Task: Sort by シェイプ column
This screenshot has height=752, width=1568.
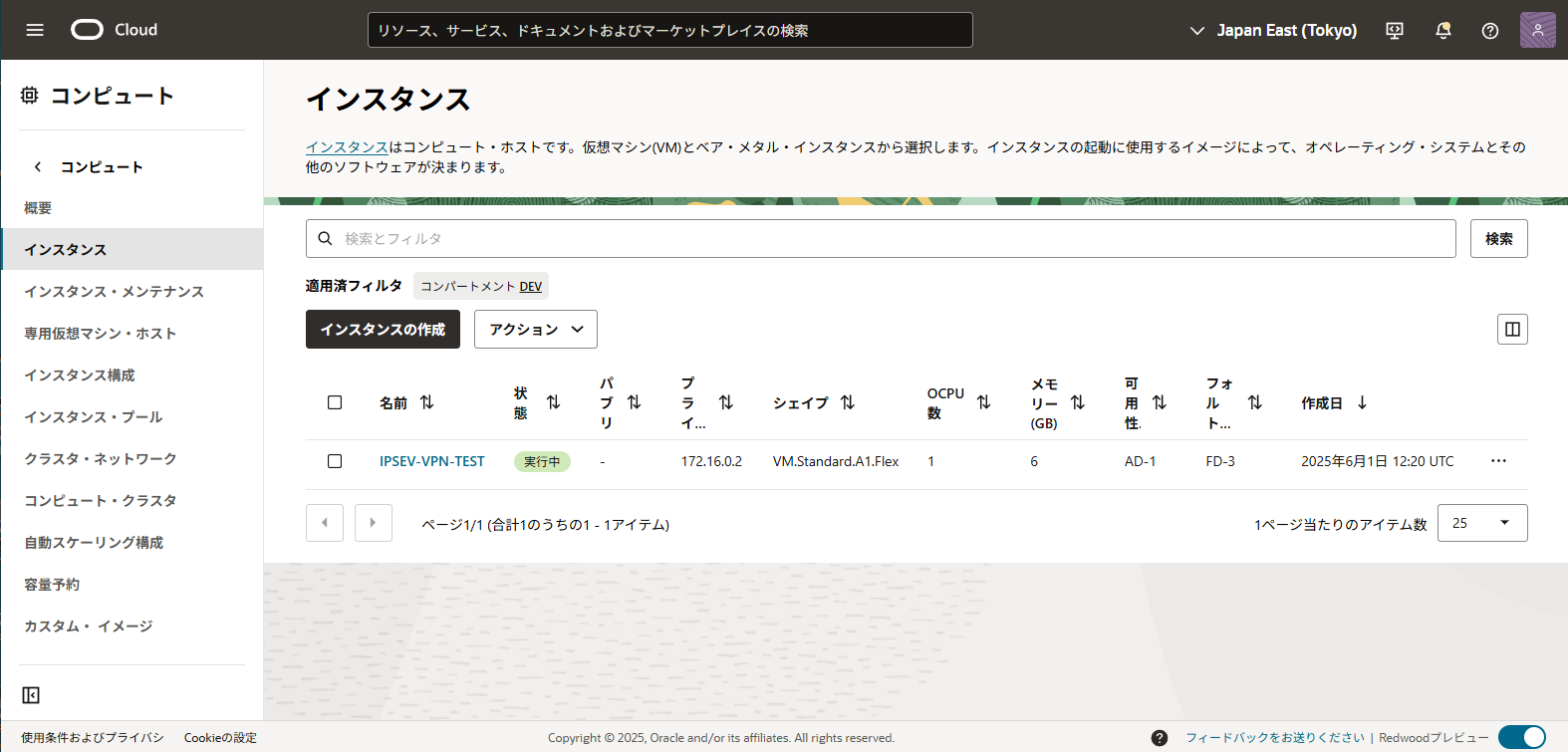Action: [848, 402]
